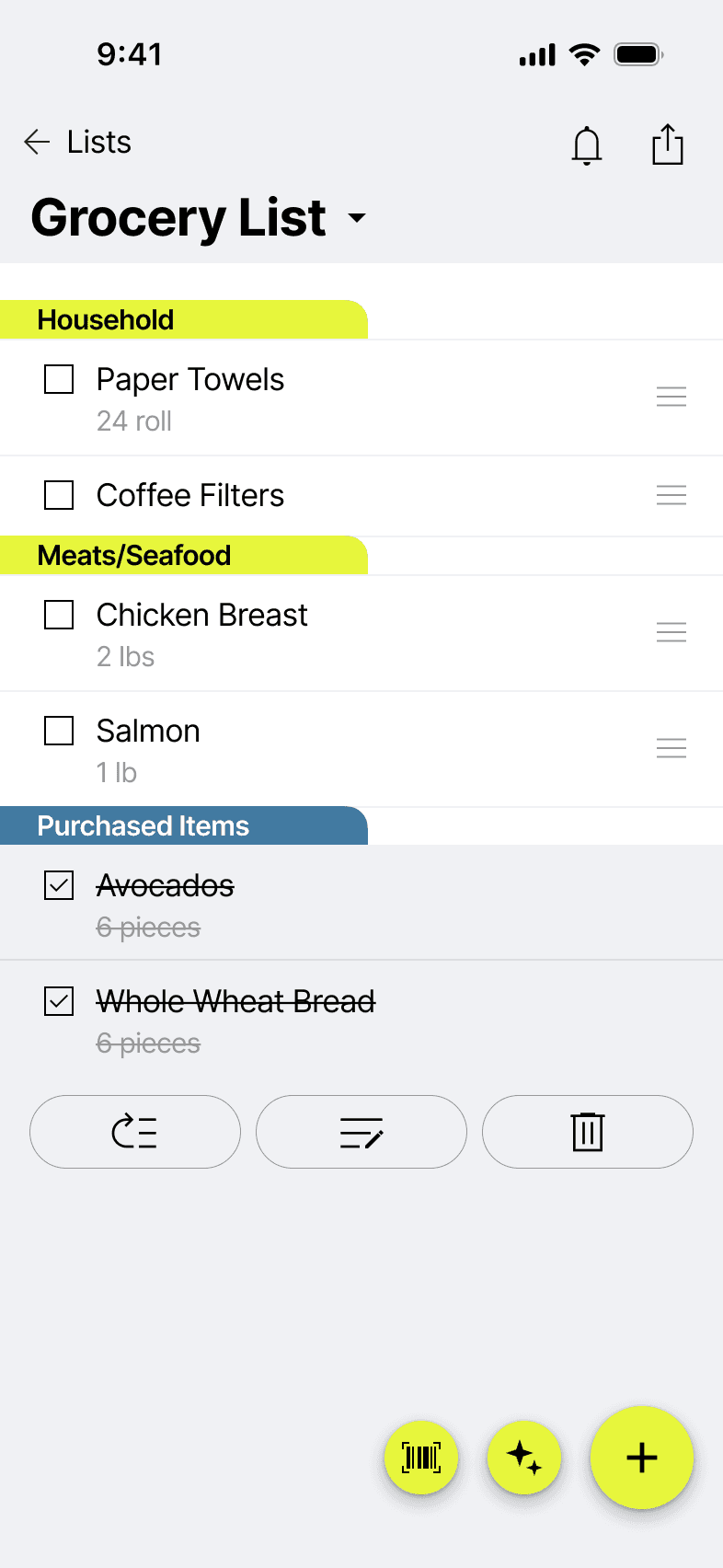Open the Chicken Breast item
Viewport: 723px width, 1568px height.
[202, 616]
